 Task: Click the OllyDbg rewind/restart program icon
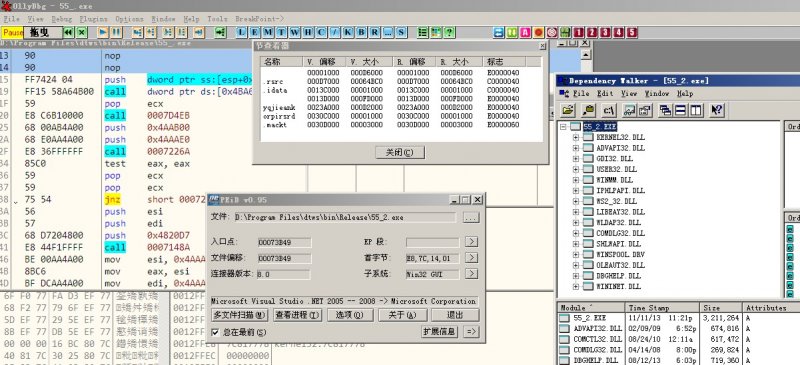68,33
